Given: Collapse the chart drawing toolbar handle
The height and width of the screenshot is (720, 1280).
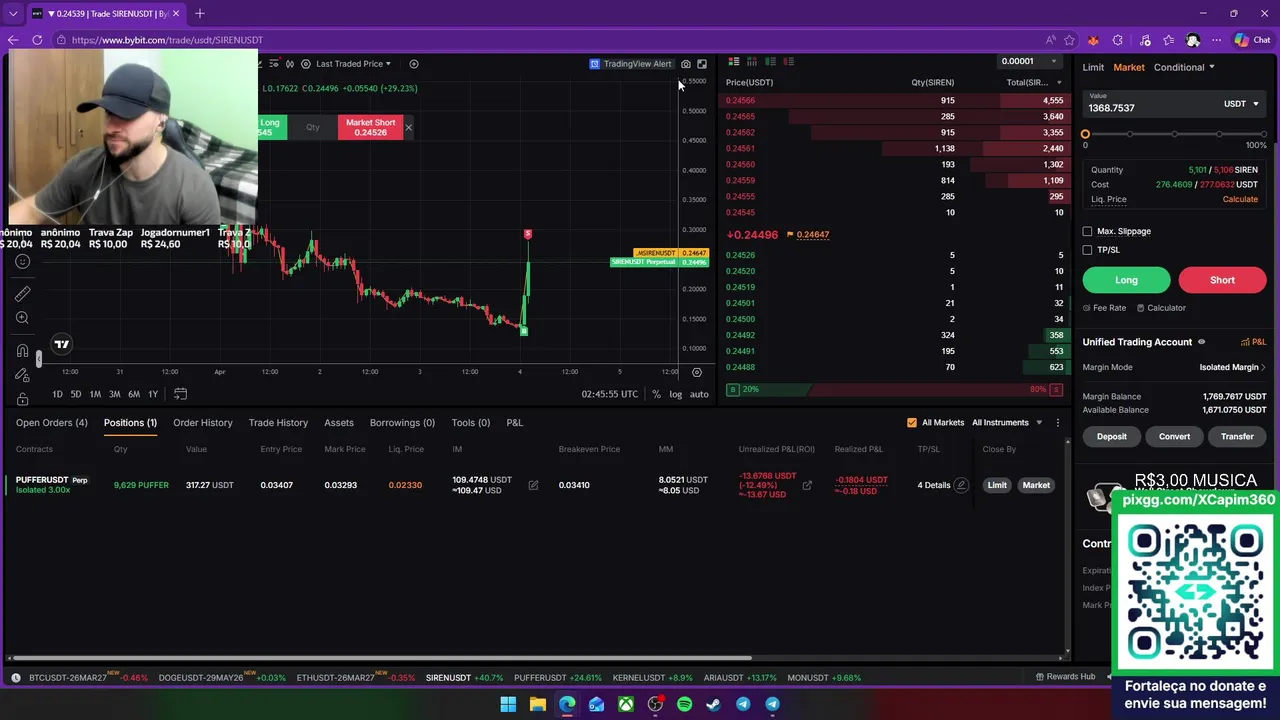Looking at the screenshot, I should [x=39, y=358].
